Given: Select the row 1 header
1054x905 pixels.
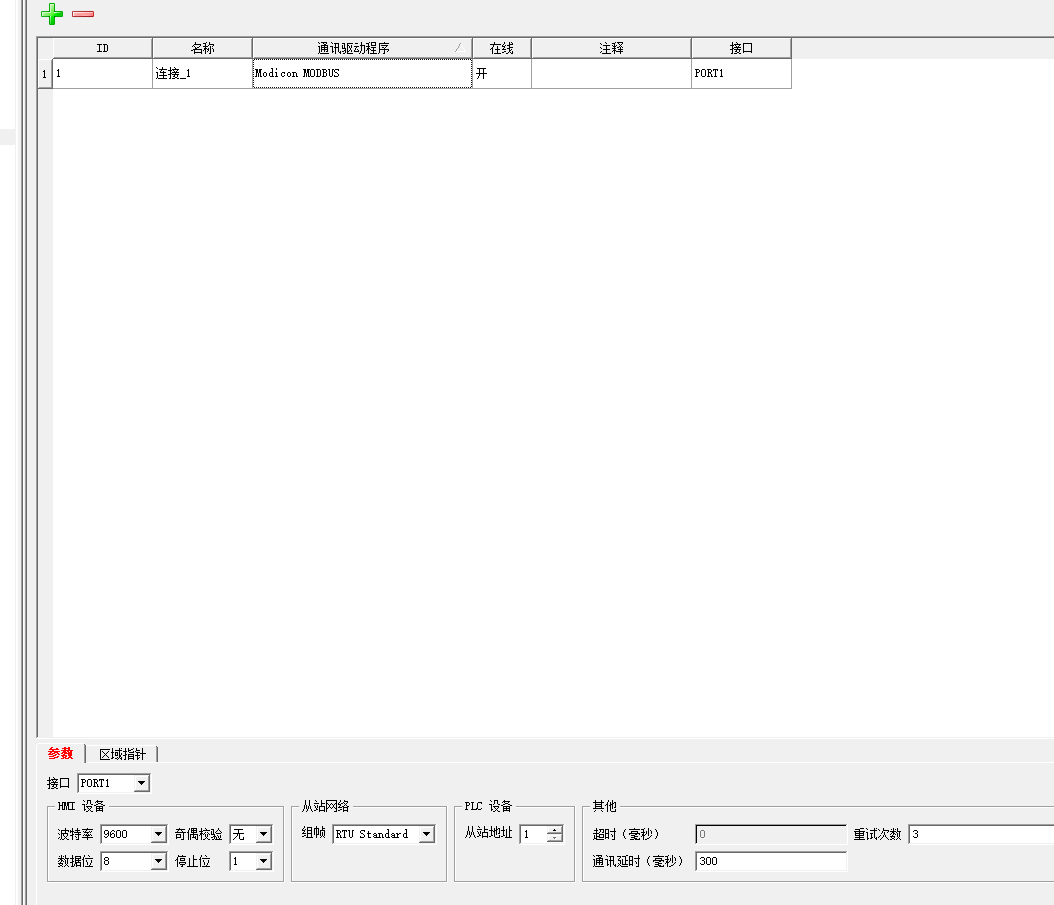Looking at the screenshot, I should (x=44, y=74).
